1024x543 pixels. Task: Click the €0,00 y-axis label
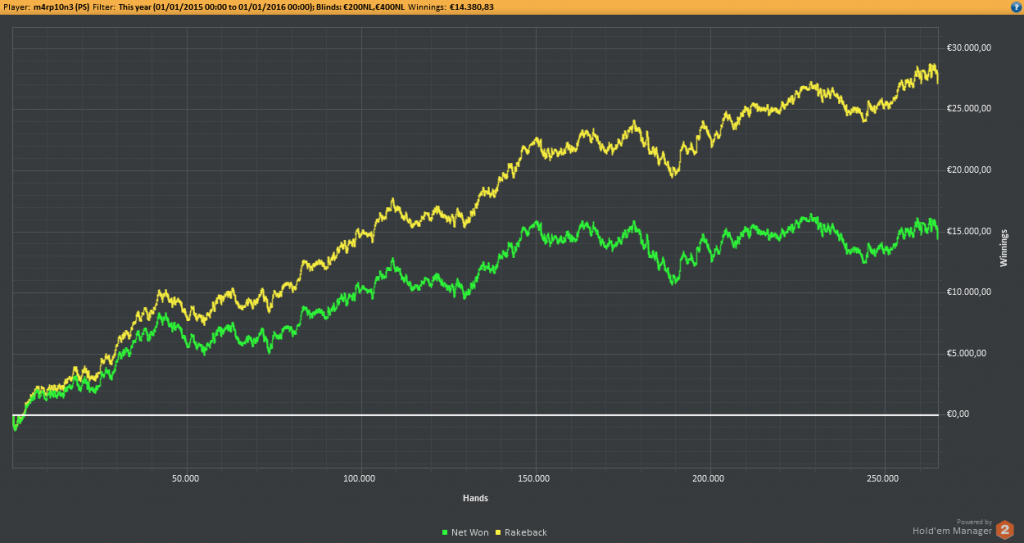[958, 414]
